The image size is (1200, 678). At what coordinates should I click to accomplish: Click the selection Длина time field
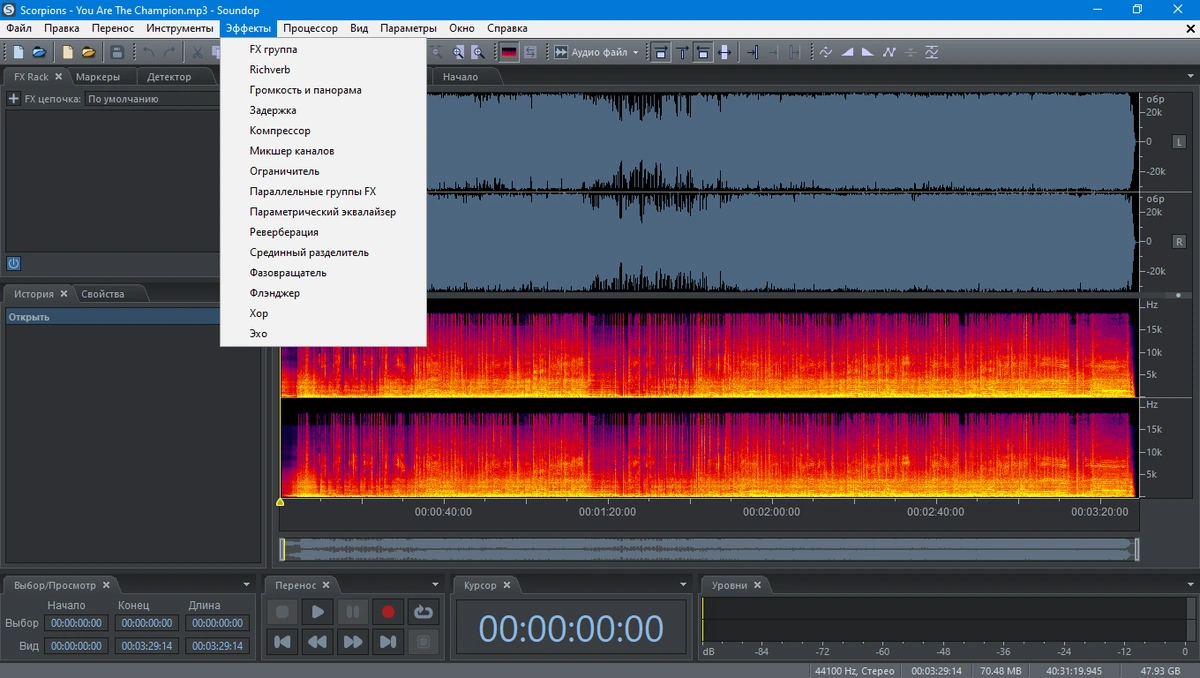(x=218, y=623)
